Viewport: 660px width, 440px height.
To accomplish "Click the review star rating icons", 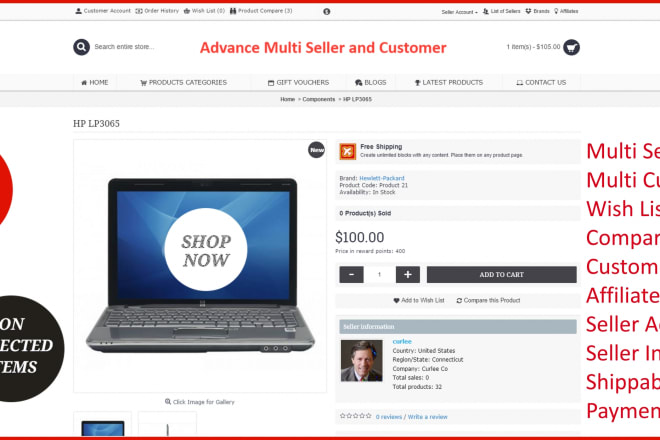I will point(356,416).
